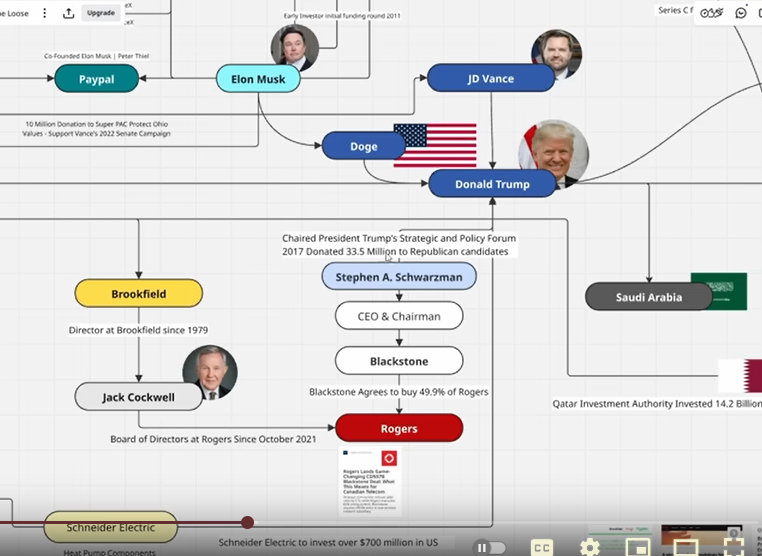Select the Saudi Arabia node
The height and width of the screenshot is (556, 762).
pyautogui.click(x=649, y=297)
